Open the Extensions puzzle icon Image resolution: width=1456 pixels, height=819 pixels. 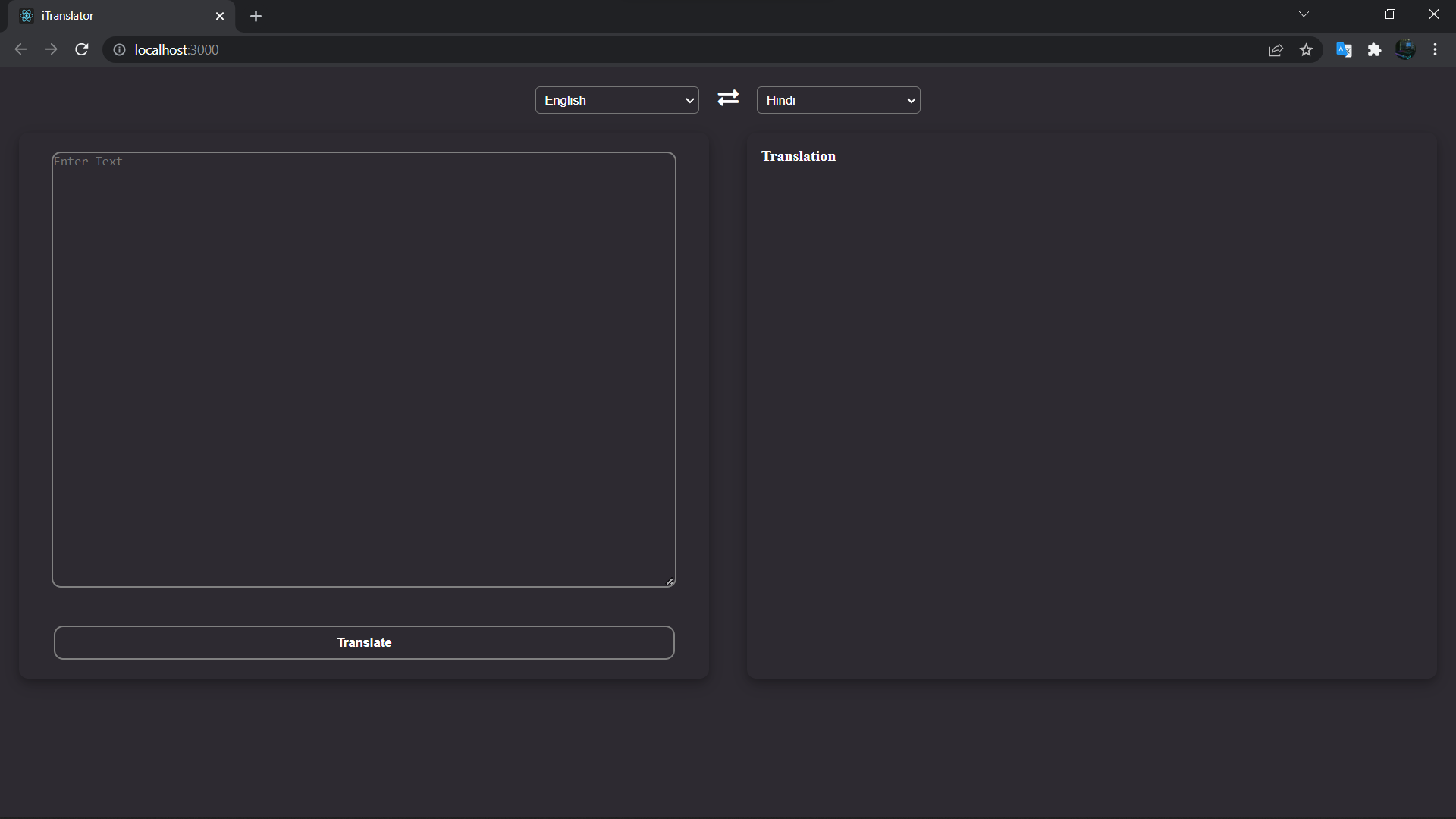(x=1374, y=50)
